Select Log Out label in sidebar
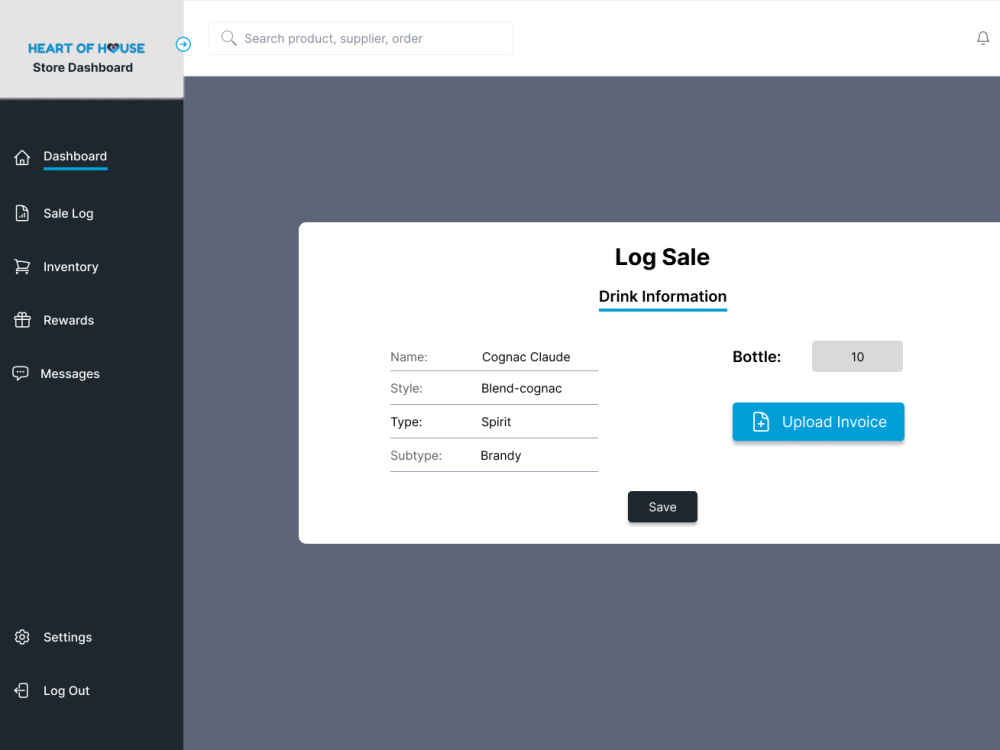Viewport: 1000px width, 750px height. click(66, 691)
